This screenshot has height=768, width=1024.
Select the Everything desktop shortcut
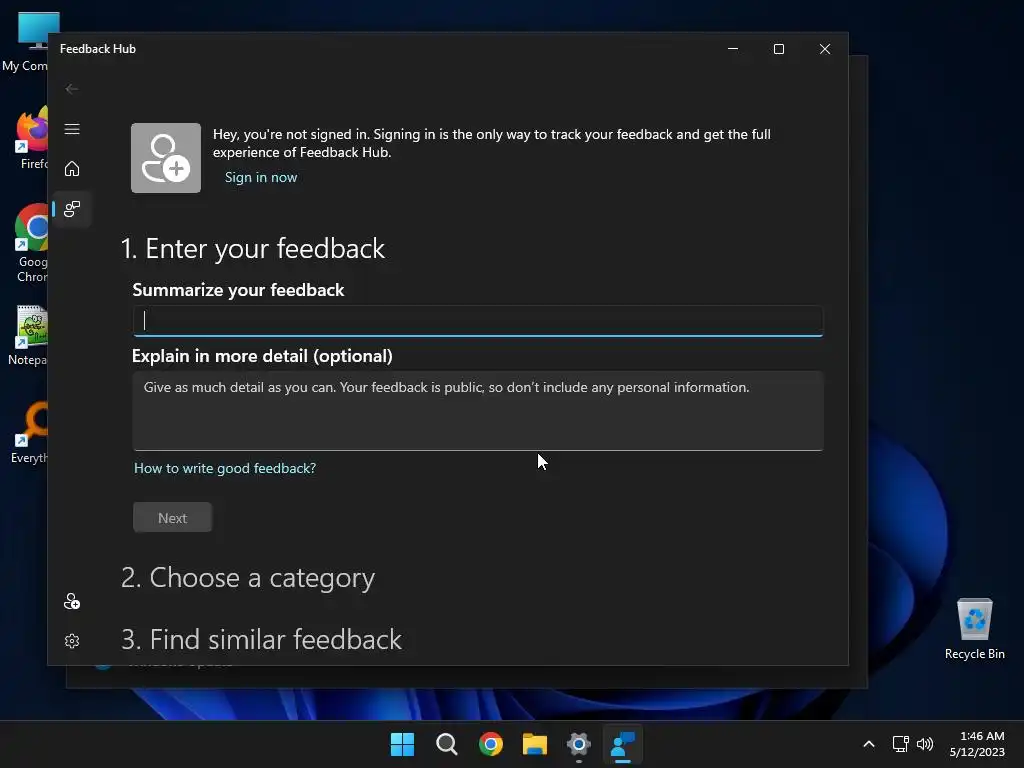tap(30, 432)
